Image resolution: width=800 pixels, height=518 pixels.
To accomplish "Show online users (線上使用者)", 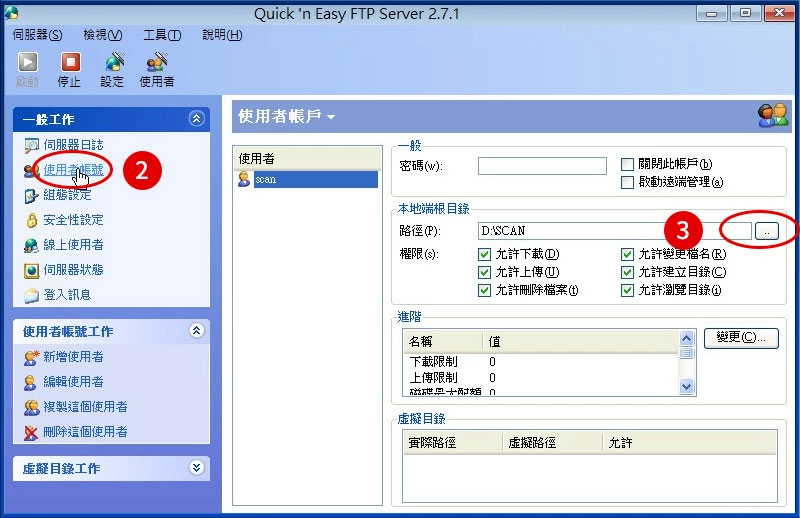I will [x=72, y=245].
